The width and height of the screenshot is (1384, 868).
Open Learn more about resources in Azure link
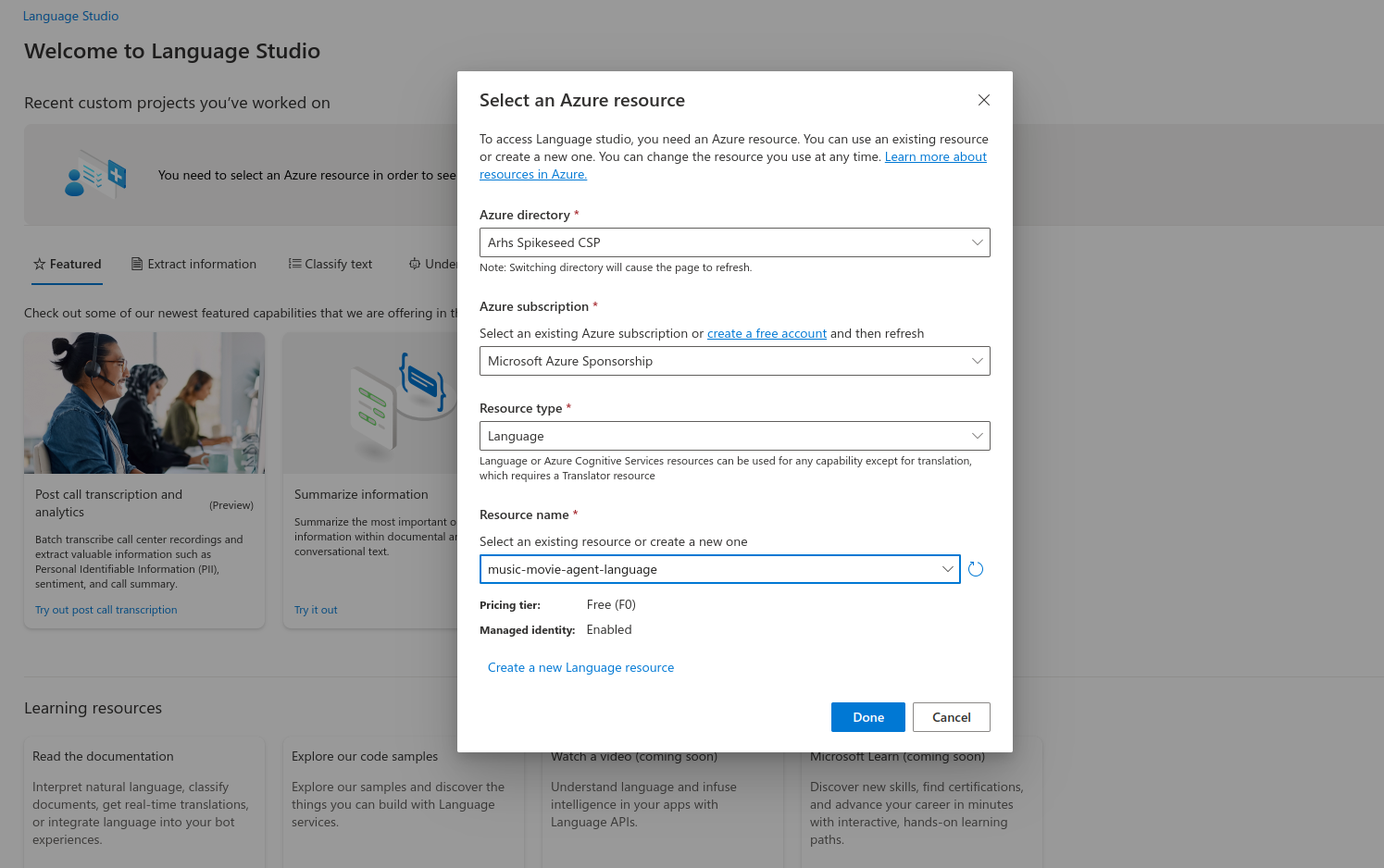[x=935, y=156]
